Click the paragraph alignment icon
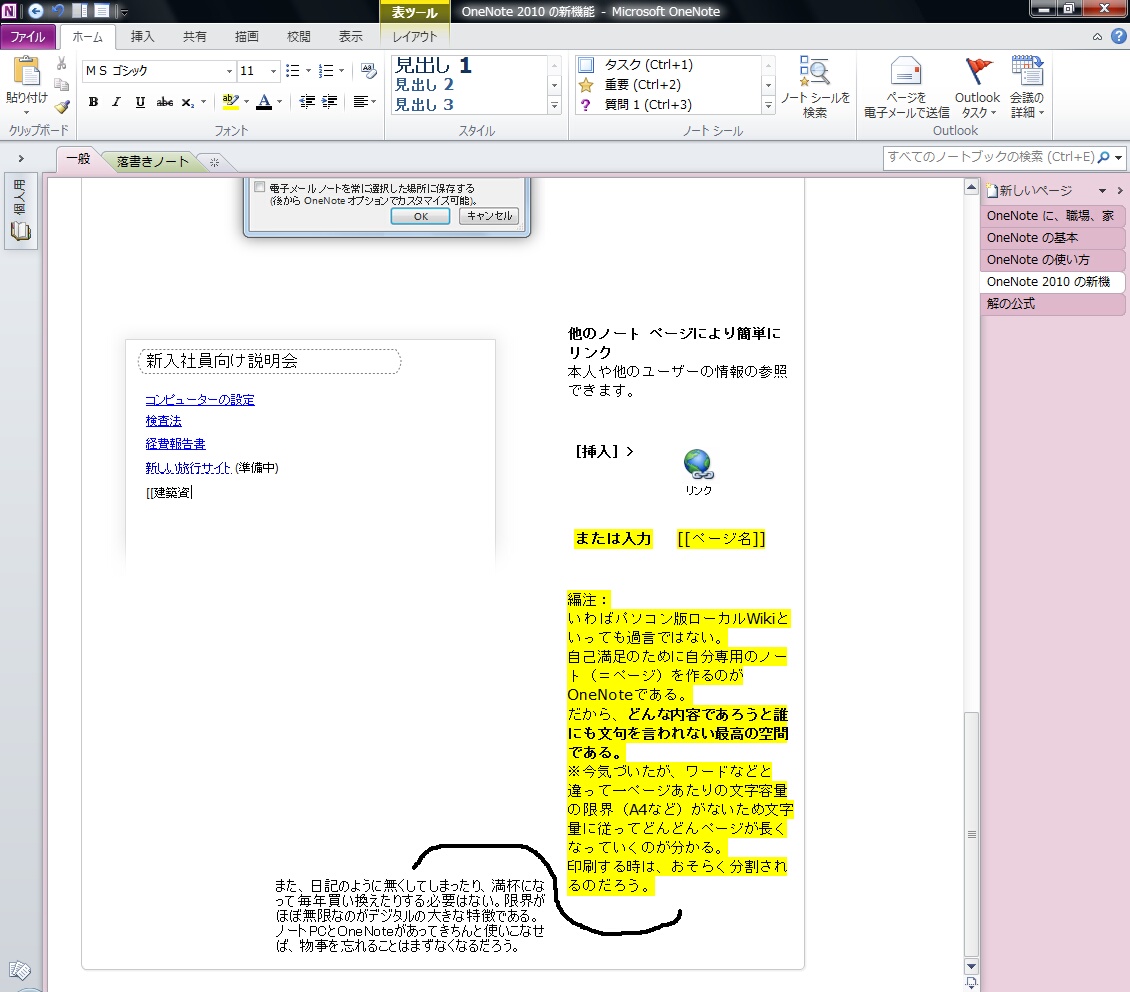This screenshot has height=992, width=1130. pyautogui.click(x=361, y=102)
